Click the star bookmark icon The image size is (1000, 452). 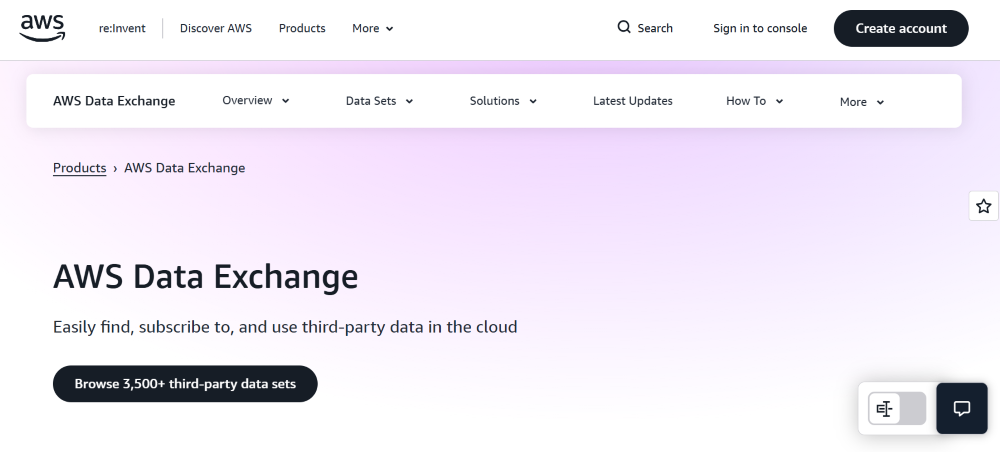pyautogui.click(x=983, y=206)
